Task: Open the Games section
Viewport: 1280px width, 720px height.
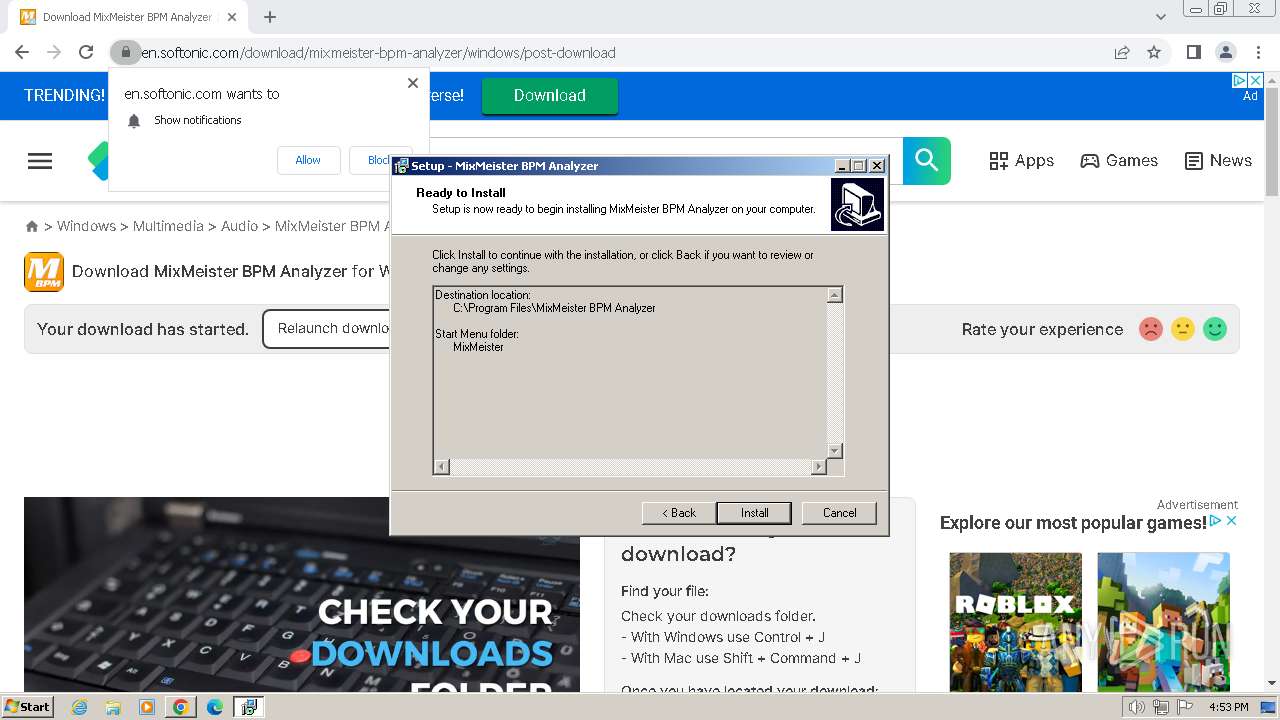Action: pos(1119,160)
